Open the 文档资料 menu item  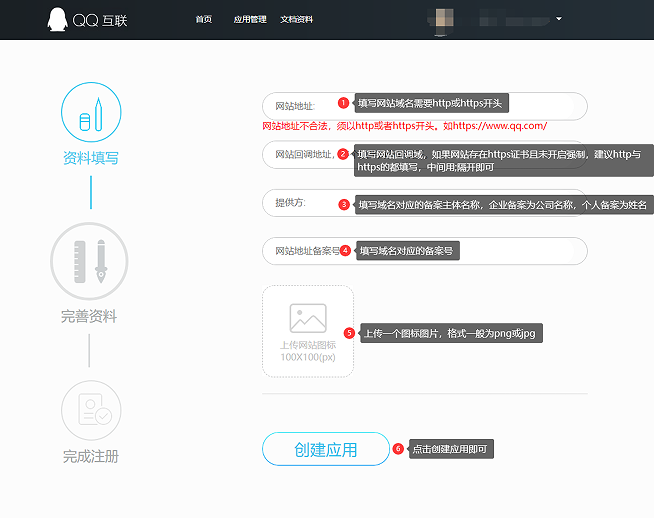point(297,19)
